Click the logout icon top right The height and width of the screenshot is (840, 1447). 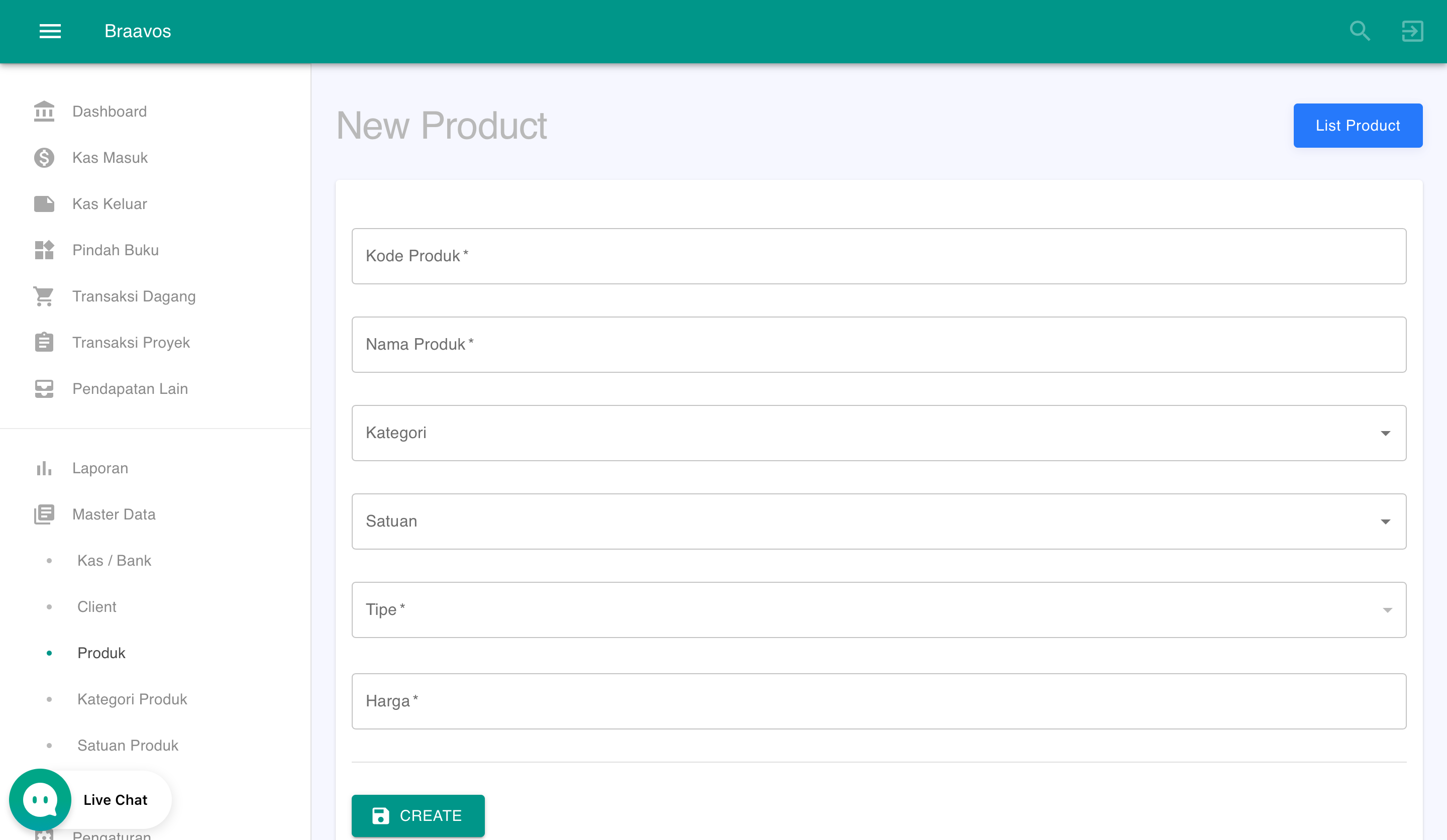(x=1412, y=31)
